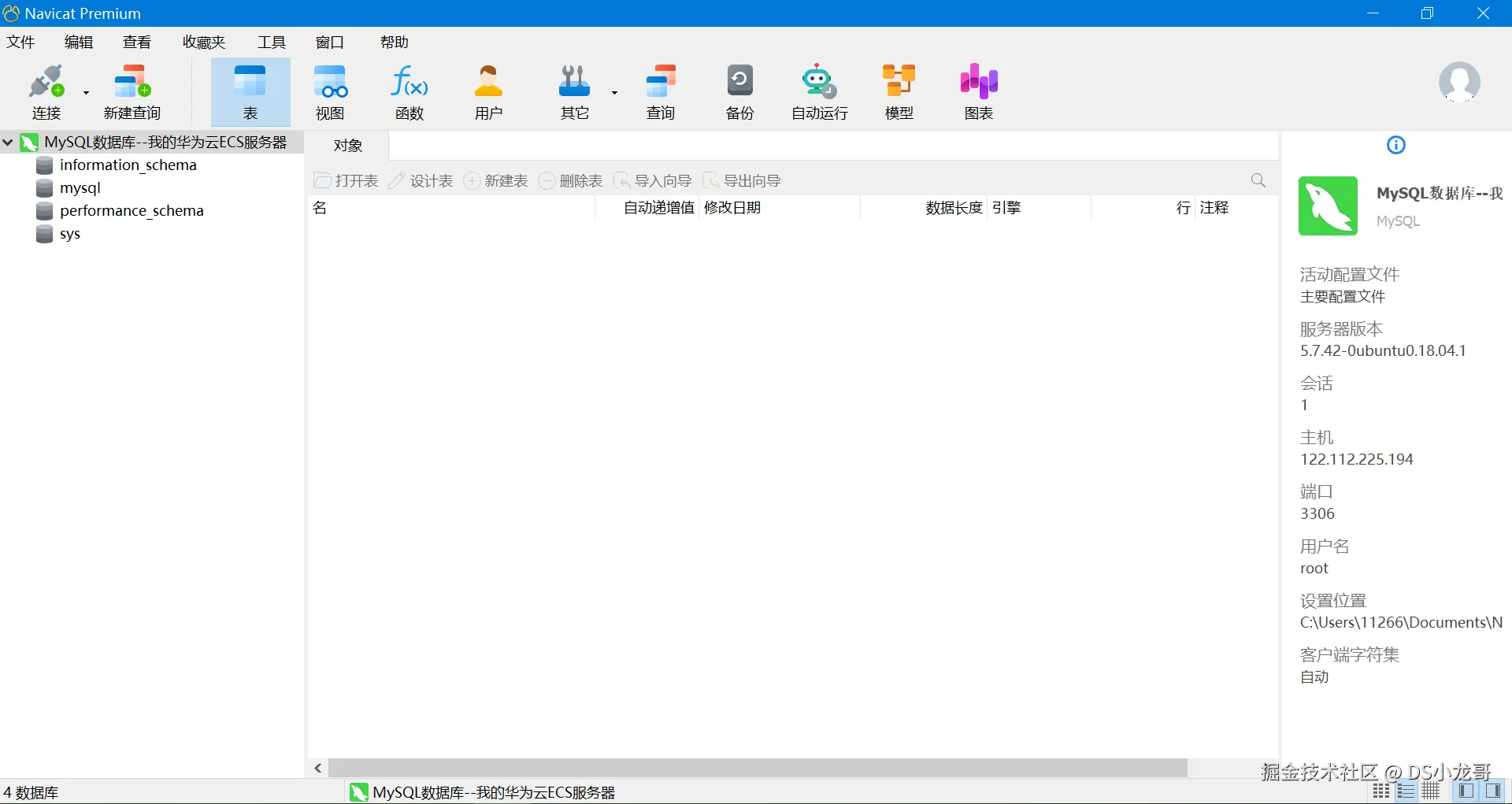Open the 工具 menu
1512x804 pixels.
click(272, 42)
